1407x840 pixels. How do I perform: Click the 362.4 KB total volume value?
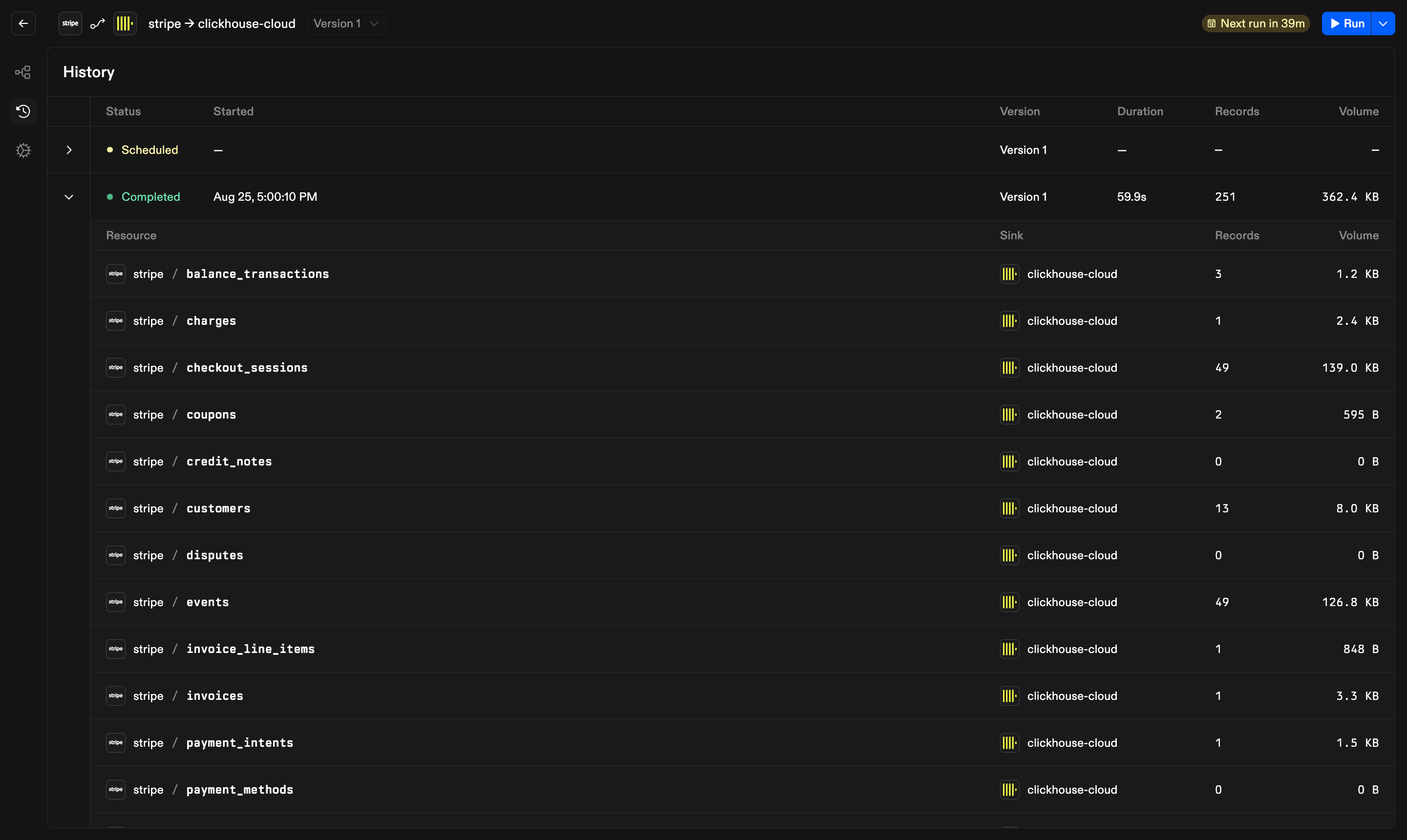(x=1350, y=197)
